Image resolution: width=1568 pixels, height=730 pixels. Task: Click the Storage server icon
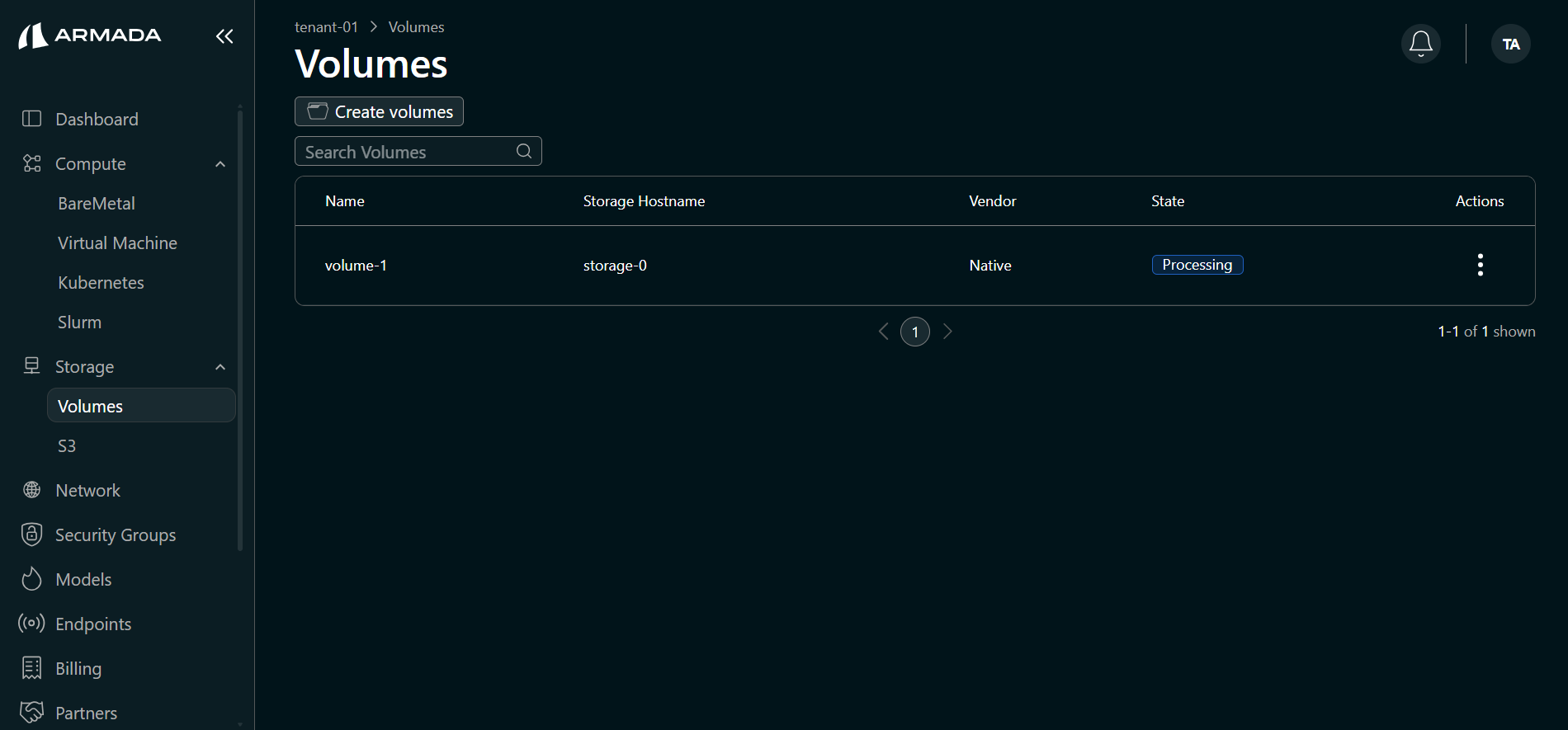click(31, 366)
